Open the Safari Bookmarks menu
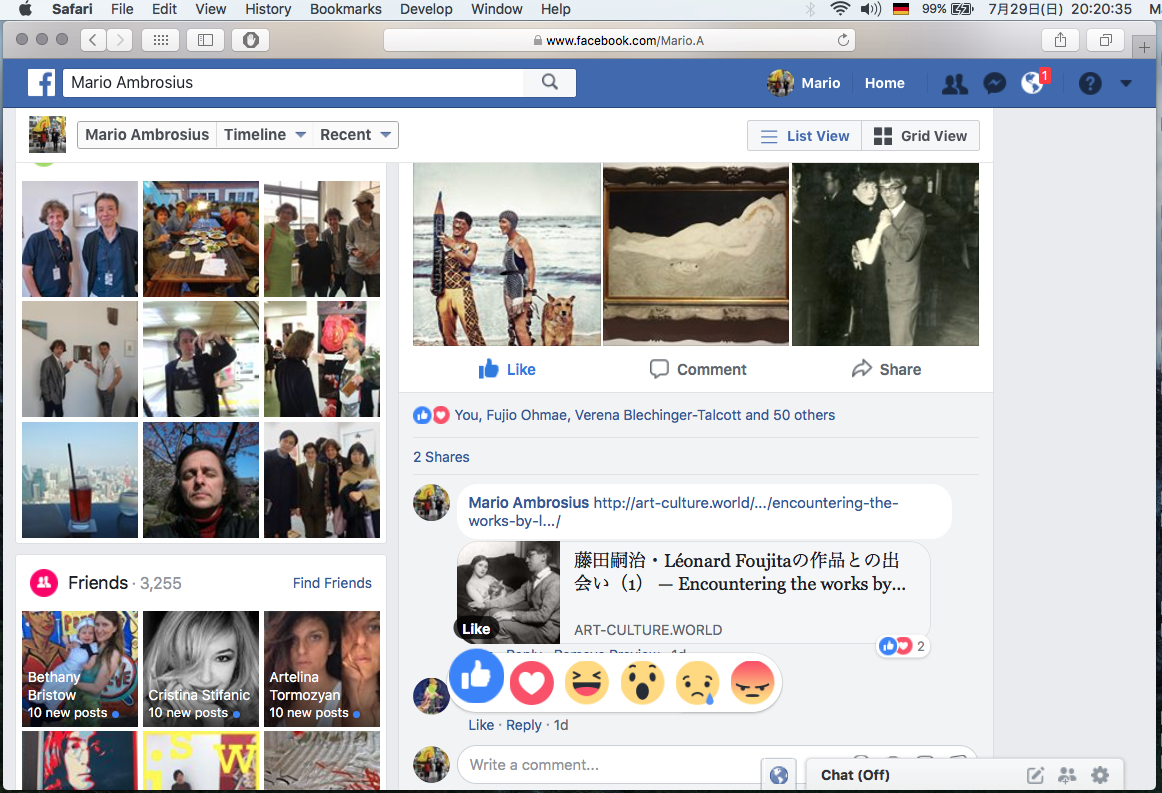The width and height of the screenshot is (1162, 793). [x=345, y=9]
